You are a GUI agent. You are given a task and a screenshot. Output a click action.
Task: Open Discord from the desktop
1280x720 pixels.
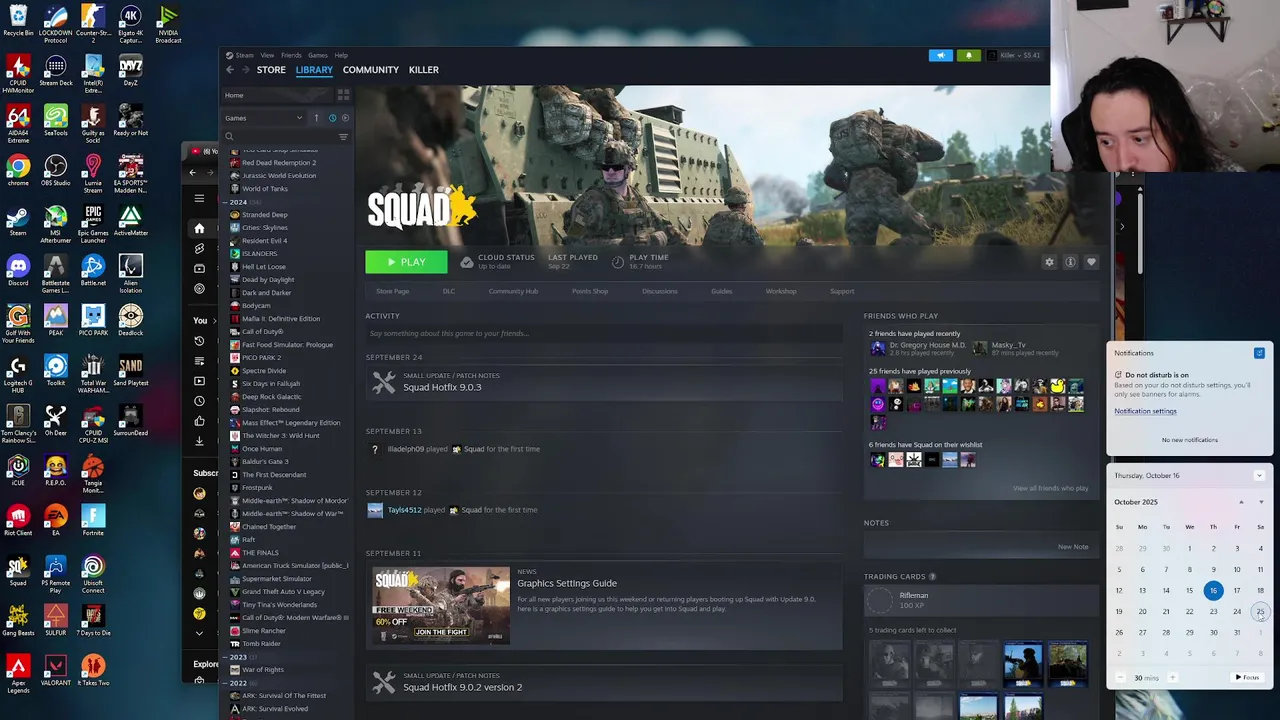(18, 270)
